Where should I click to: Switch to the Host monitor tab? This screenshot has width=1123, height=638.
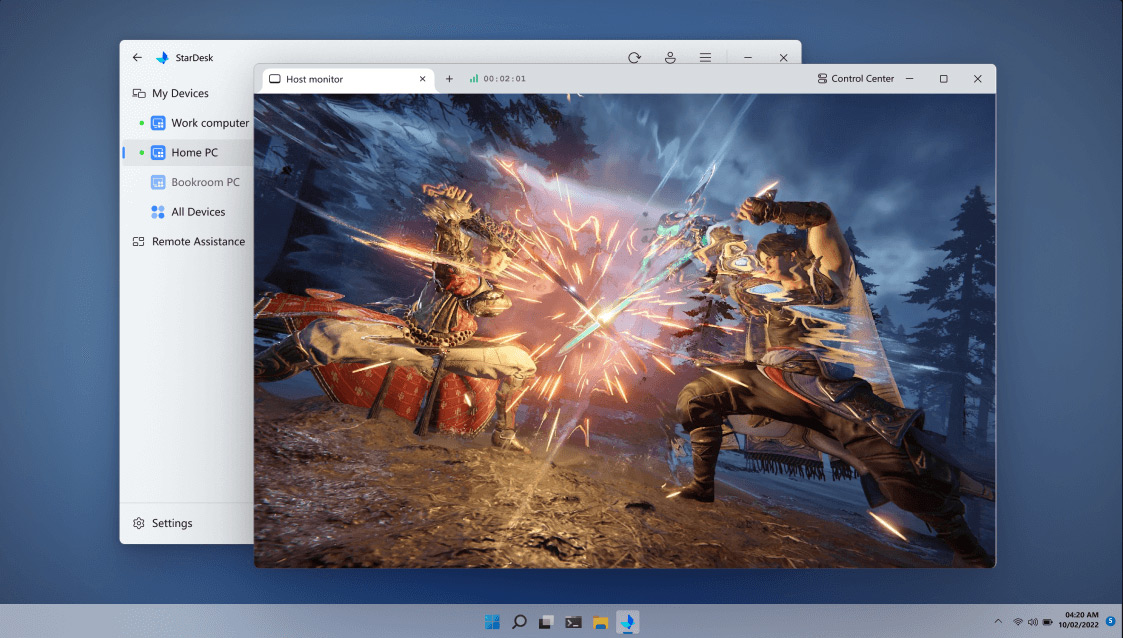tap(349, 79)
